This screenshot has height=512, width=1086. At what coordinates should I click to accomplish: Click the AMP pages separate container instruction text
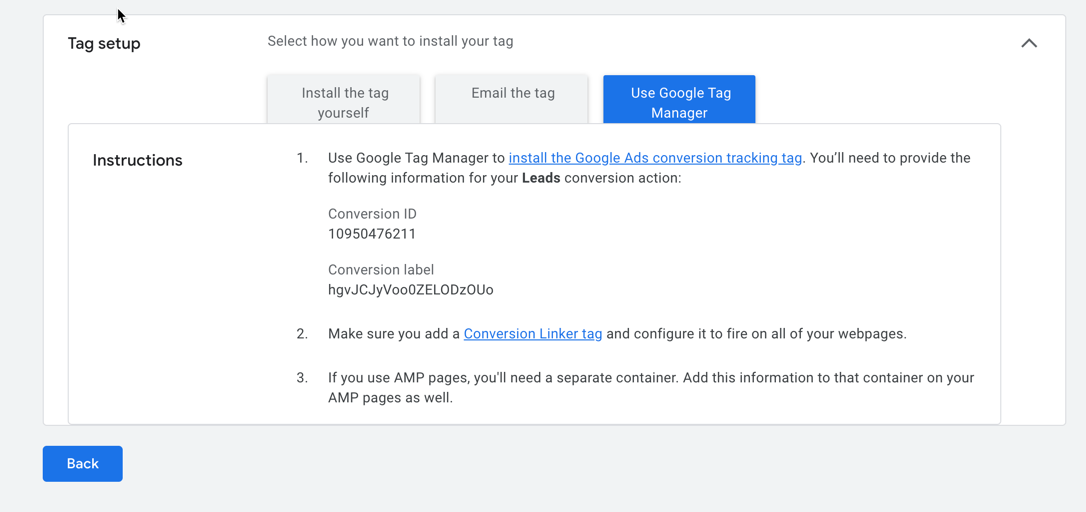coord(650,388)
